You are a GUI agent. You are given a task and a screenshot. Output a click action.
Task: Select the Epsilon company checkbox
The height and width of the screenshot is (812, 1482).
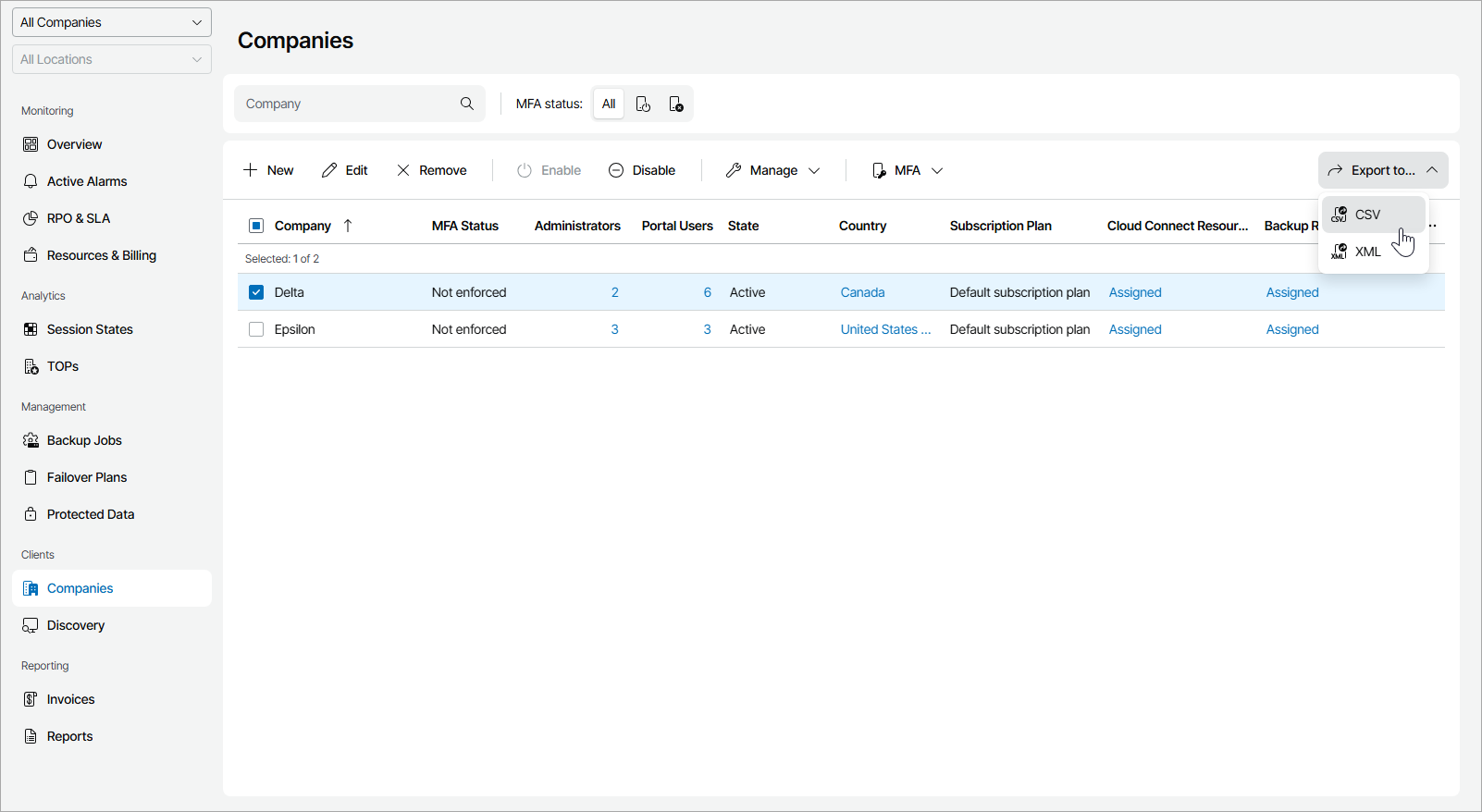coord(256,329)
